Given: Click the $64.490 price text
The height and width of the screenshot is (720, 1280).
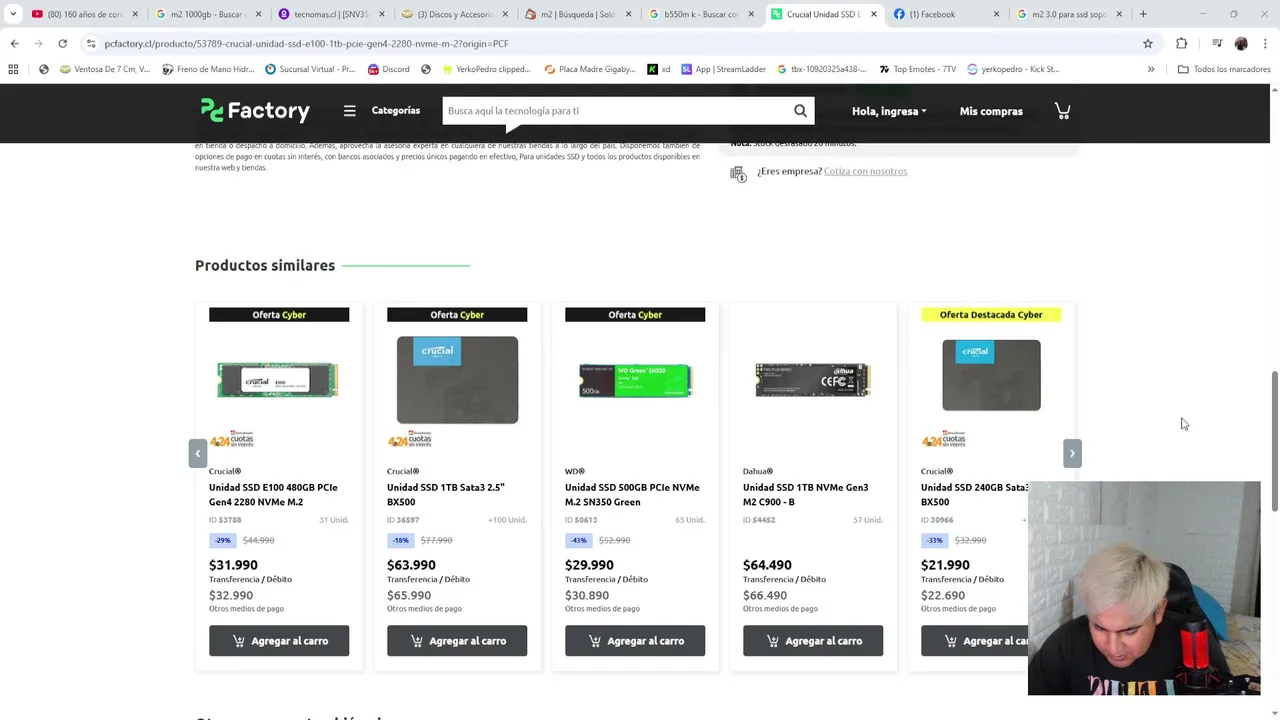Looking at the screenshot, I should [x=767, y=565].
